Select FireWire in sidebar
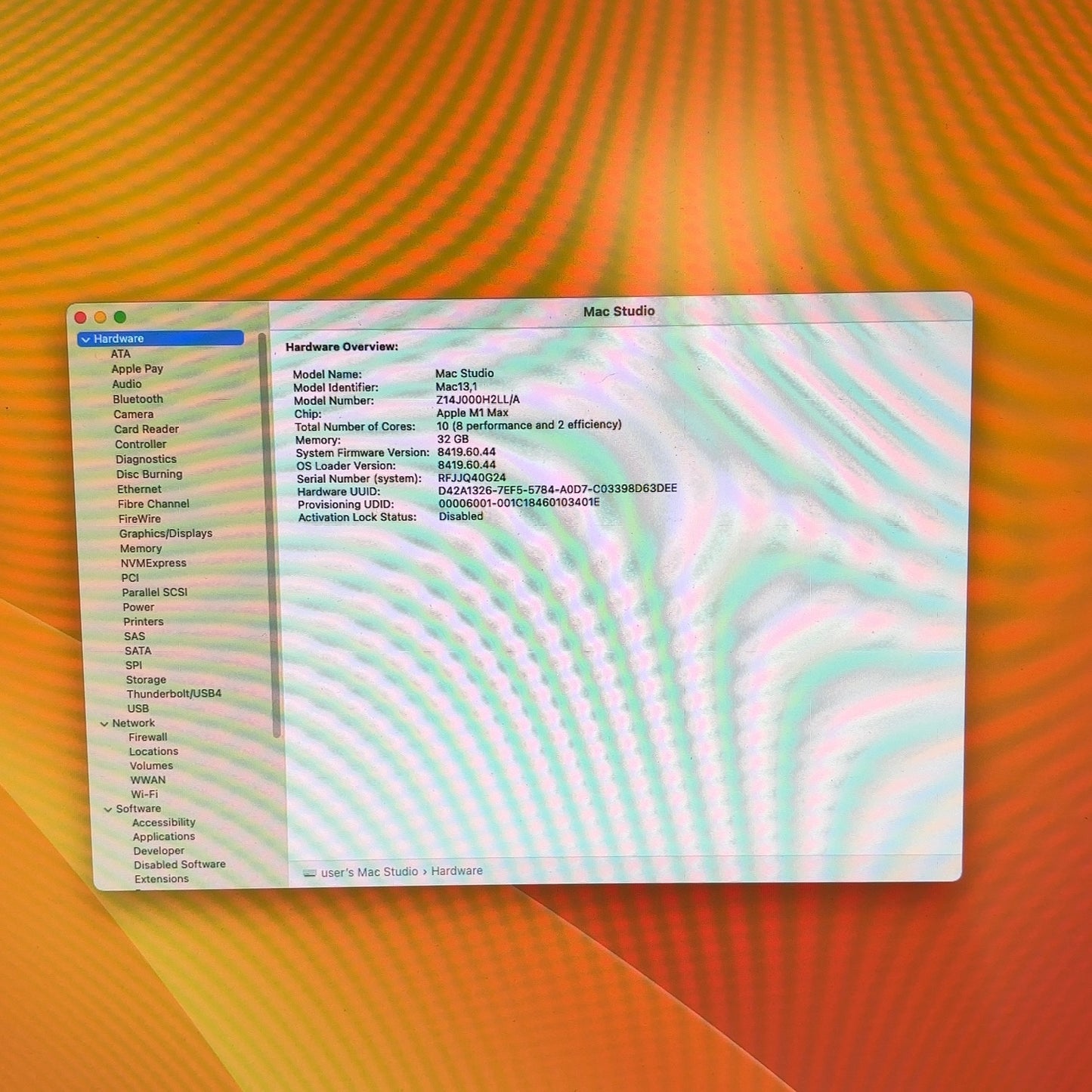This screenshot has height=1092, width=1092. (140, 519)
